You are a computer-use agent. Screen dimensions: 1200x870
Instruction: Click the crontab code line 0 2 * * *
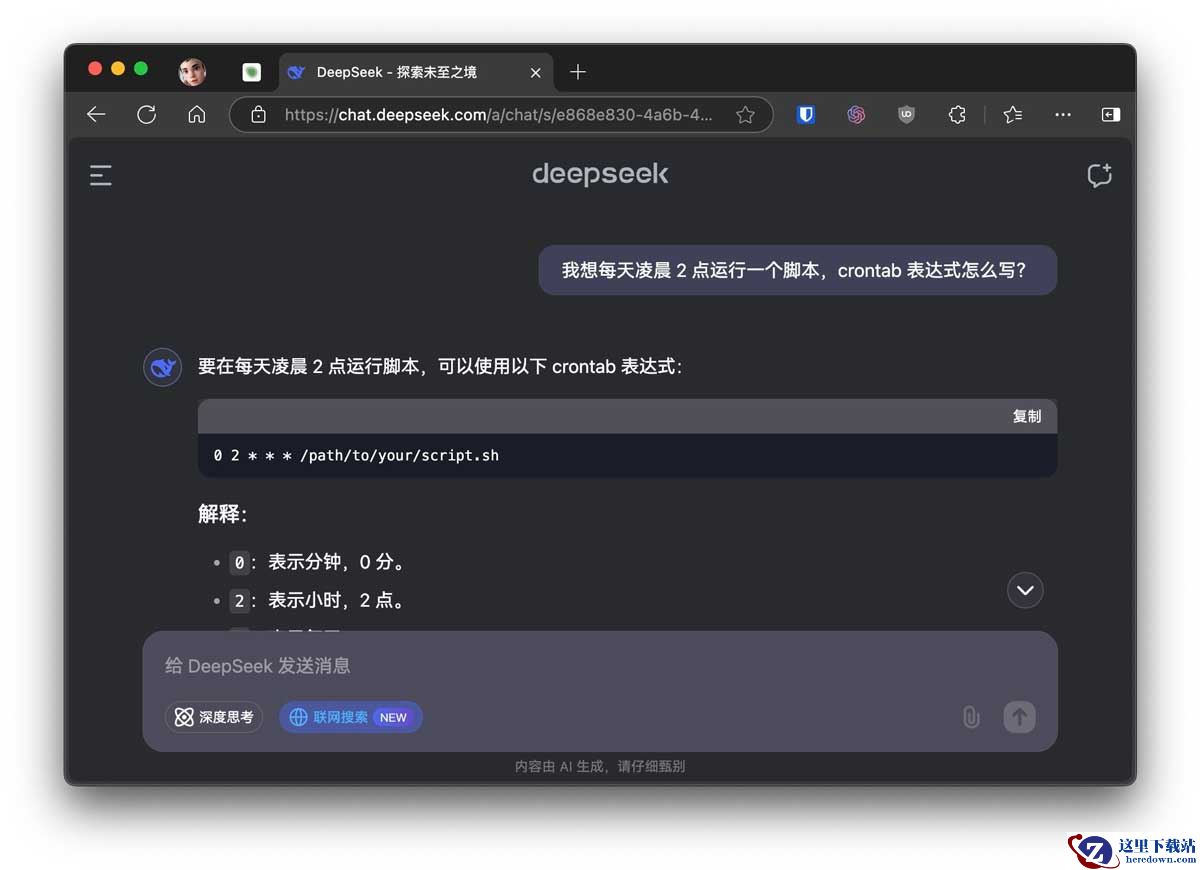coord(356,456)
